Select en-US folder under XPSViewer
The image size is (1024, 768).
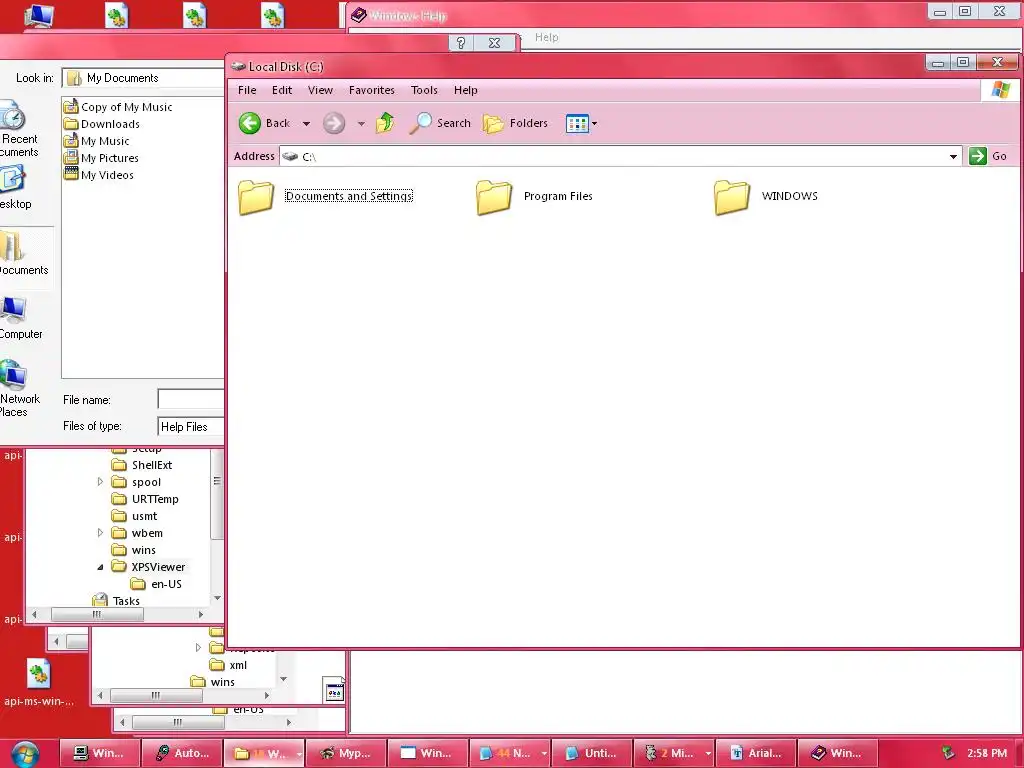156,584
